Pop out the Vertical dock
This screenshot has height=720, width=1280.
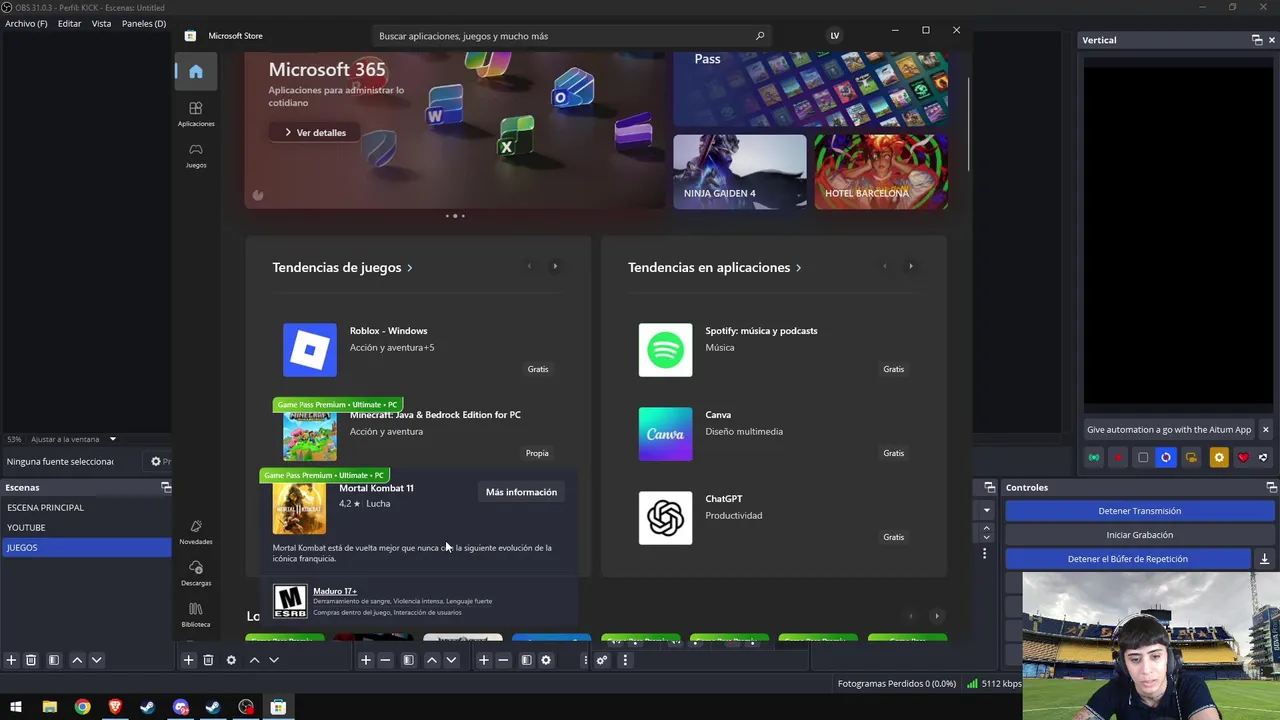pyautogui.click(x=1257, y=40)
